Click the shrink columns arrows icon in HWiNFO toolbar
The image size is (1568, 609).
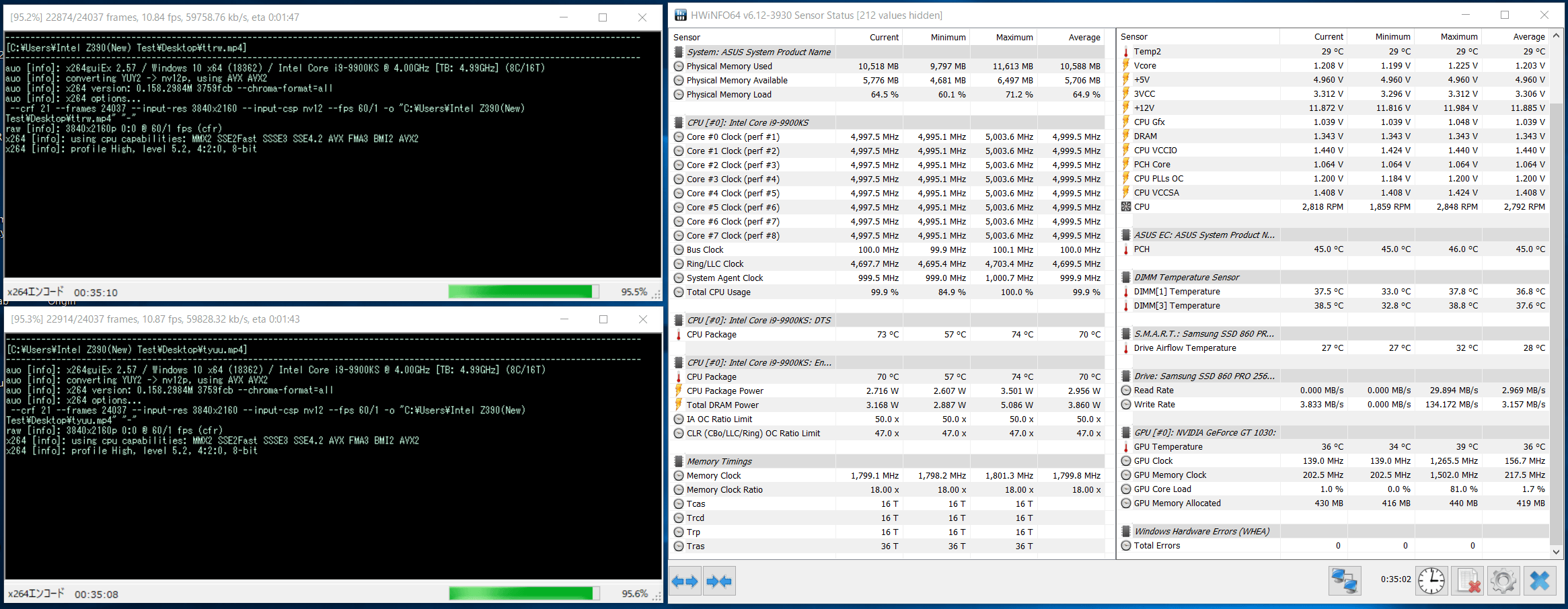coord(719,581)
